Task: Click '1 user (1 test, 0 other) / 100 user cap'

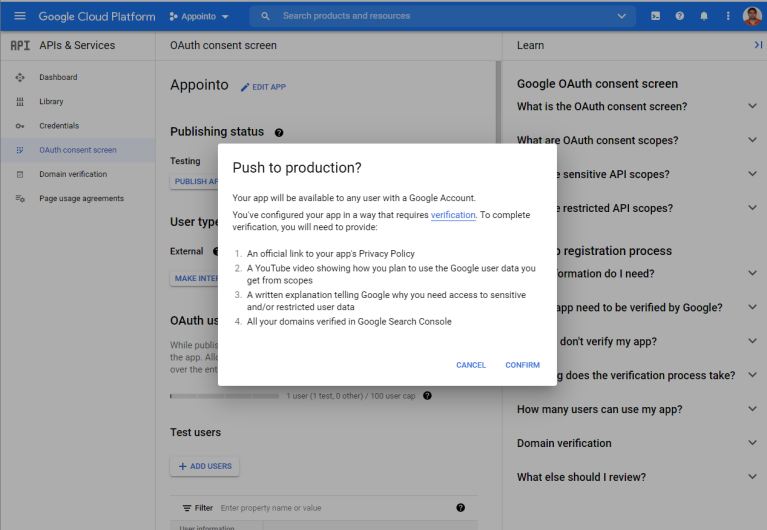Action: point(351,396)
